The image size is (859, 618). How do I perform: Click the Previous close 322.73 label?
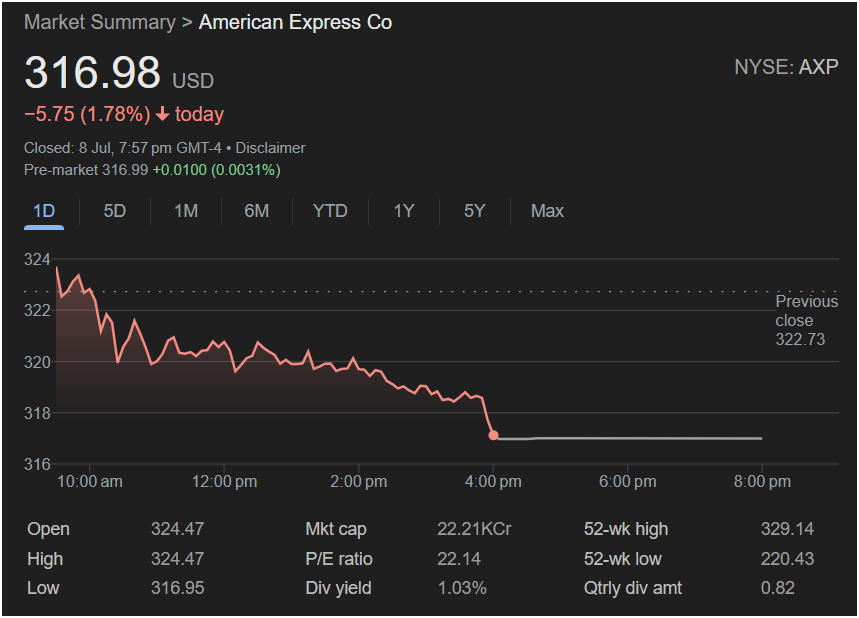(x=806, y=321)
